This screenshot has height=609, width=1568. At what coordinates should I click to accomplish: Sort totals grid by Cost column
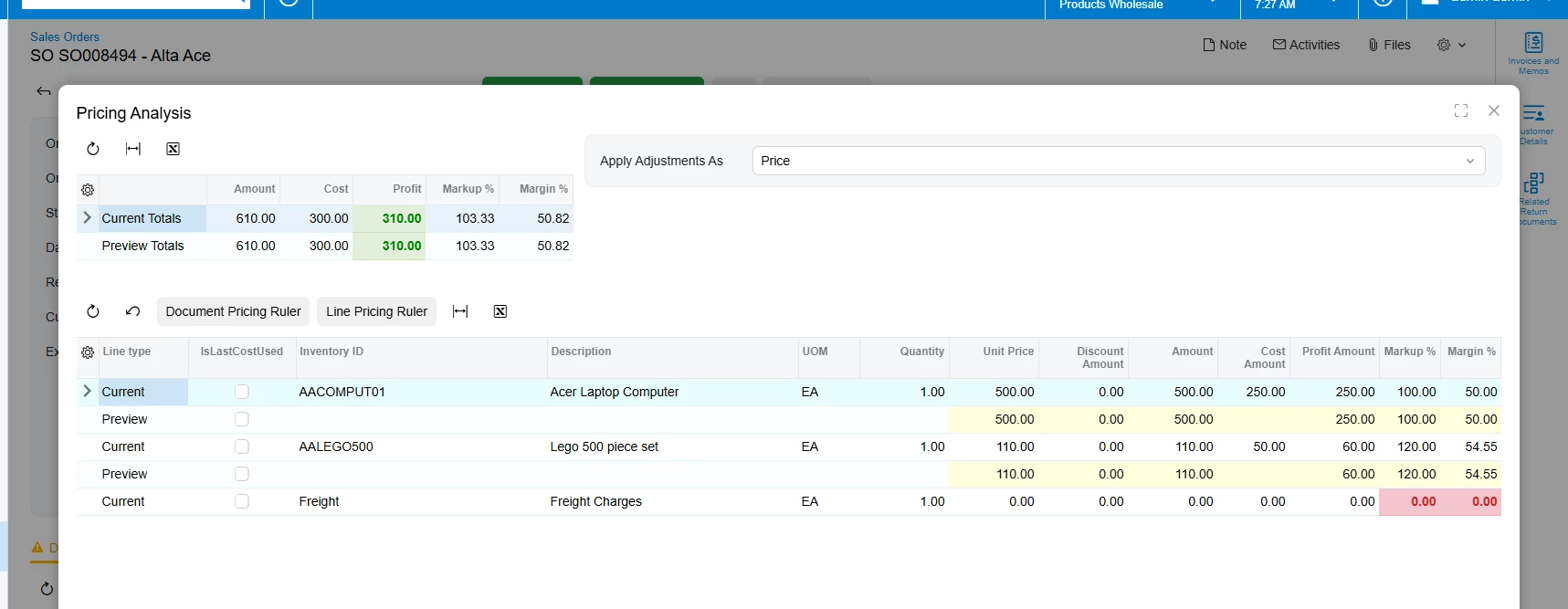click(x=317, y=189)
